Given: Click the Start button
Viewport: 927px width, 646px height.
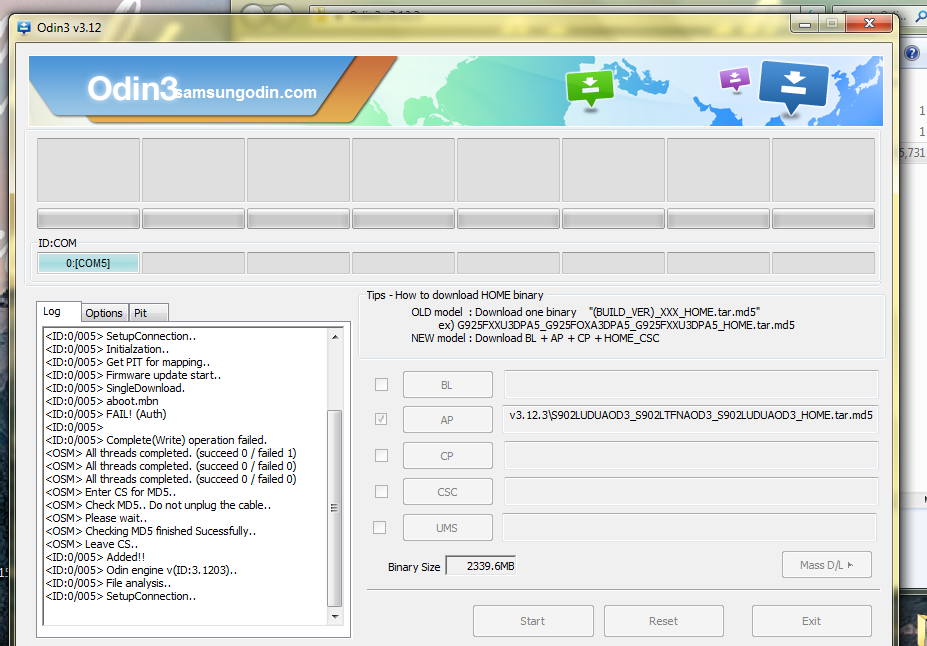Looking at the screenshot, I should (533, 621).
